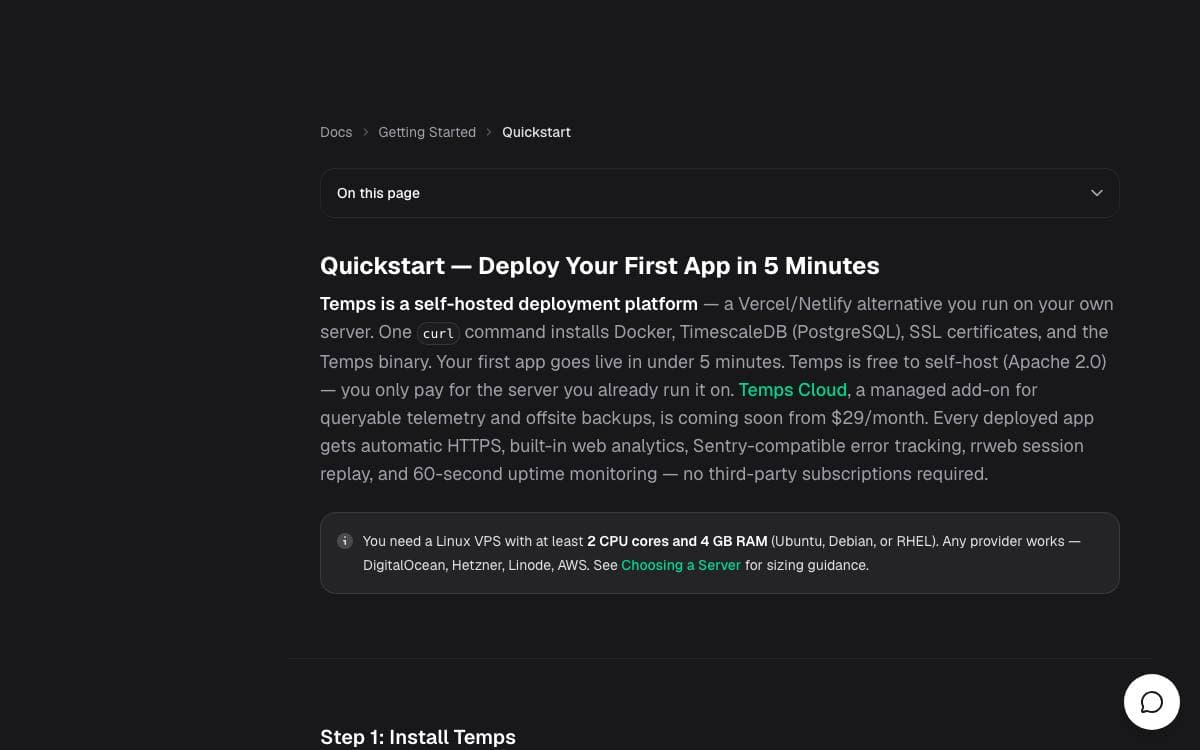Click the curl inline code snippet
Image resolution: width=1200 pixels, height=750 pixels.
(439, 333)
